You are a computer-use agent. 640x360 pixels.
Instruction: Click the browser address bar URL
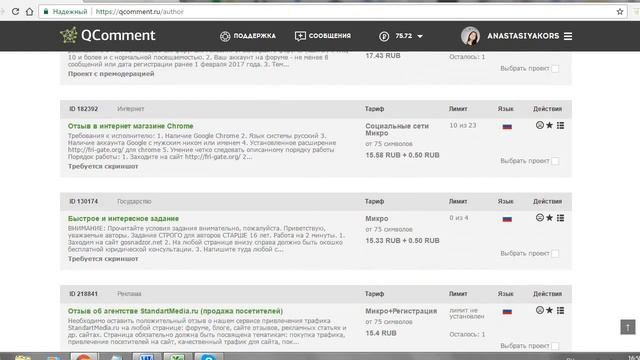tap(139, 12)
